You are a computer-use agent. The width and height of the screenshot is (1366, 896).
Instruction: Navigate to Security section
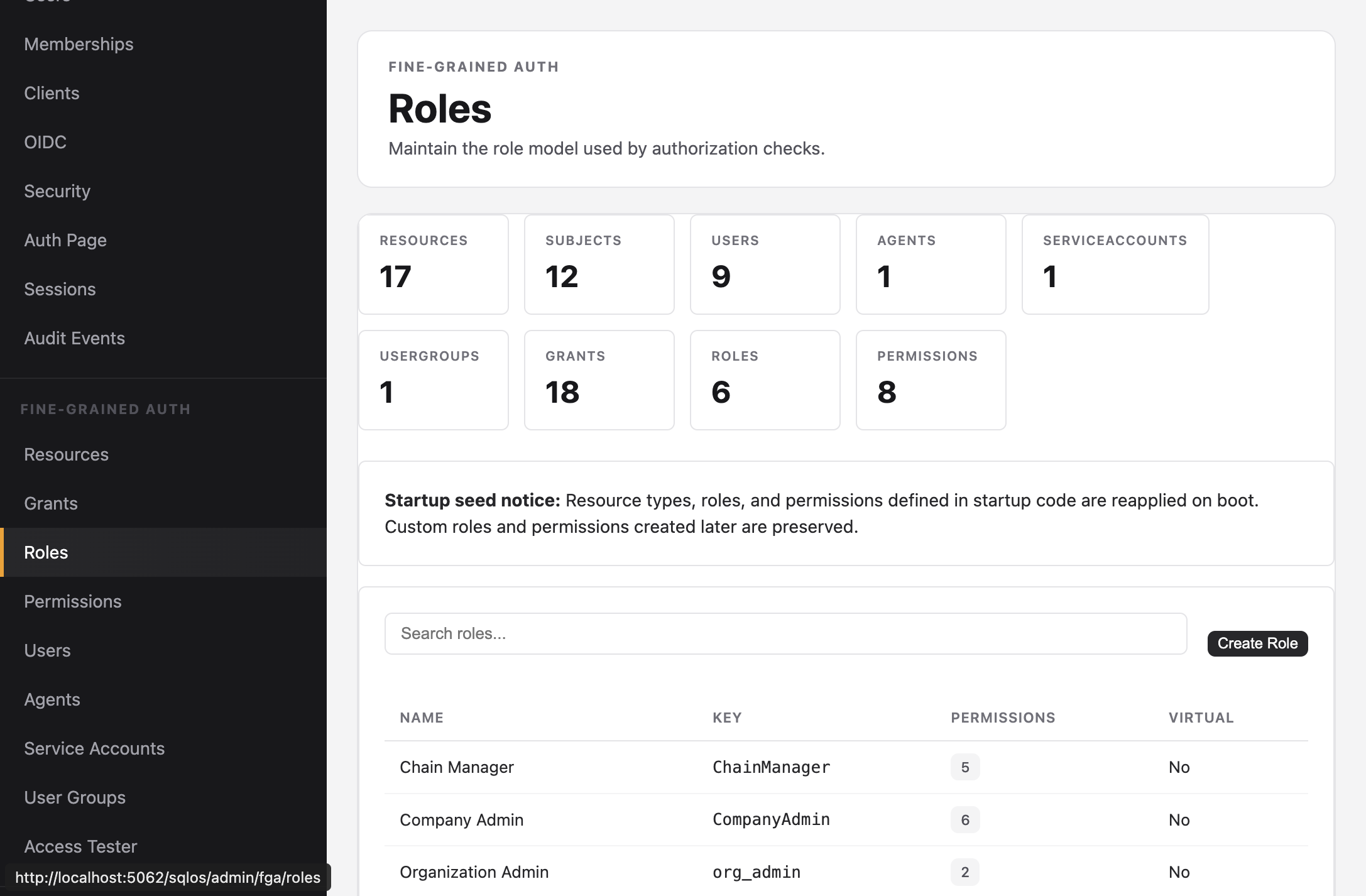(x=57, y=191)
